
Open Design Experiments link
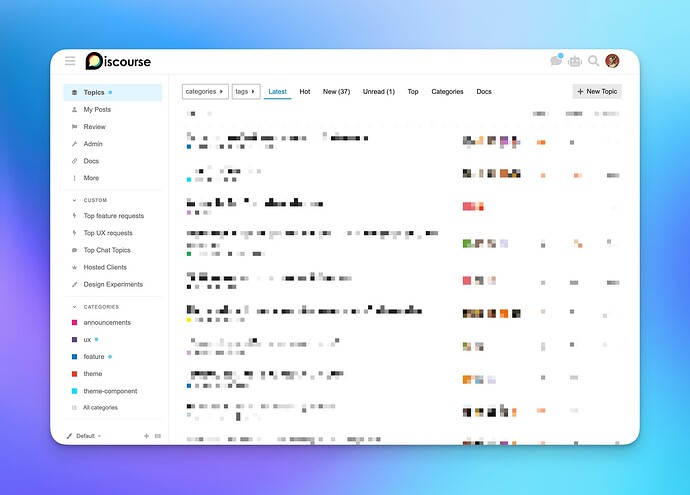point(113,285)
